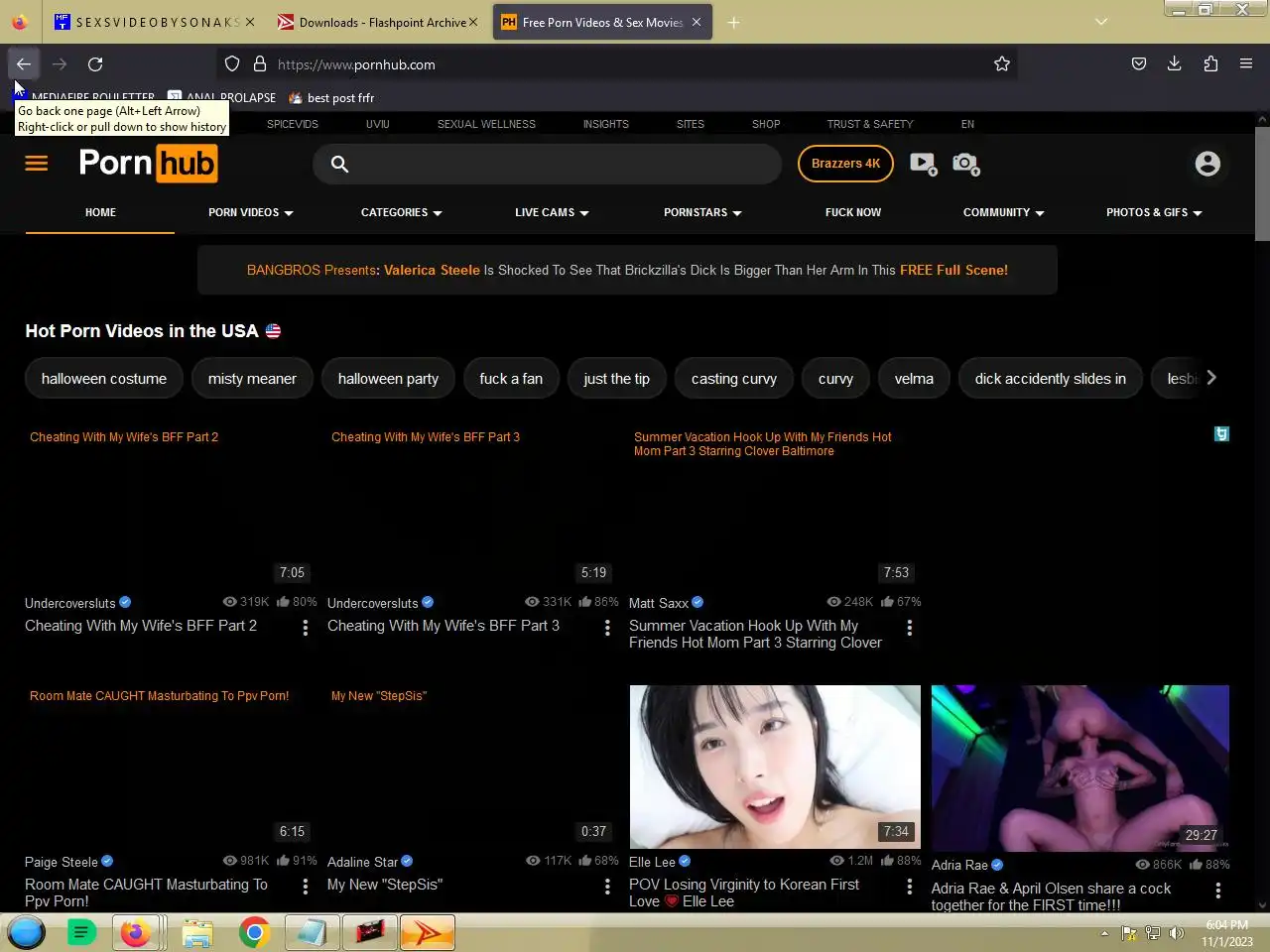Click the forward navigation arrow
The image size is (1270, 952).
60,63
